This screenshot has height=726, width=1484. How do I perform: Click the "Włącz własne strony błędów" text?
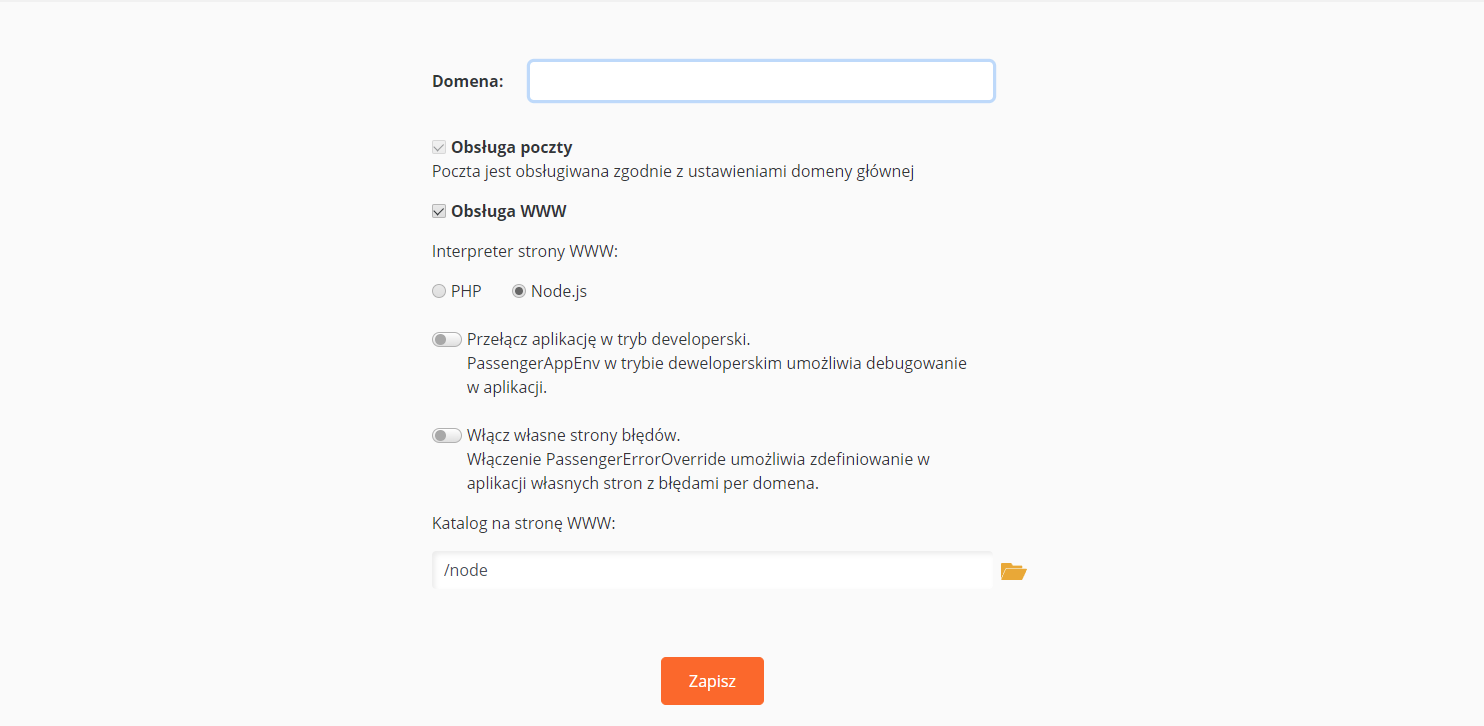point(573,436)
